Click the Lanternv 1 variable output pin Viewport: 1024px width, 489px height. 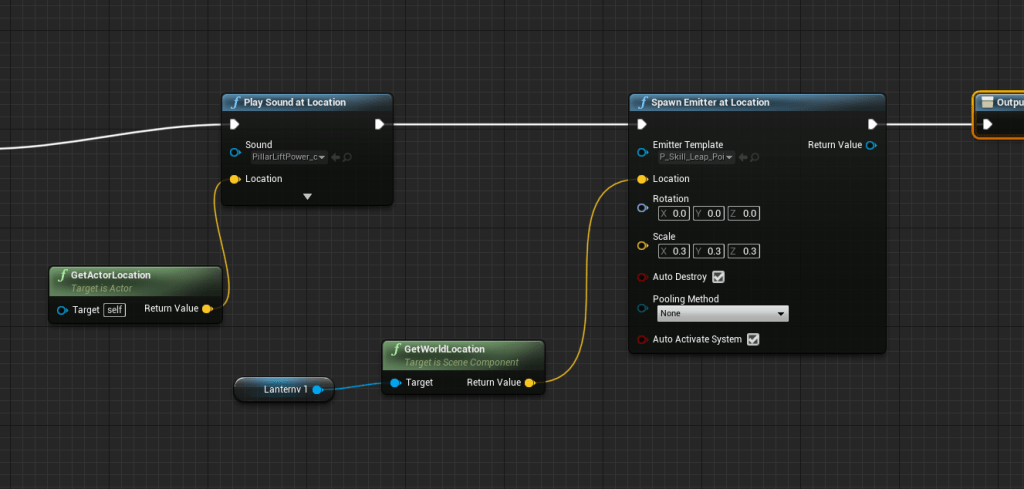[x=317, y=389]
